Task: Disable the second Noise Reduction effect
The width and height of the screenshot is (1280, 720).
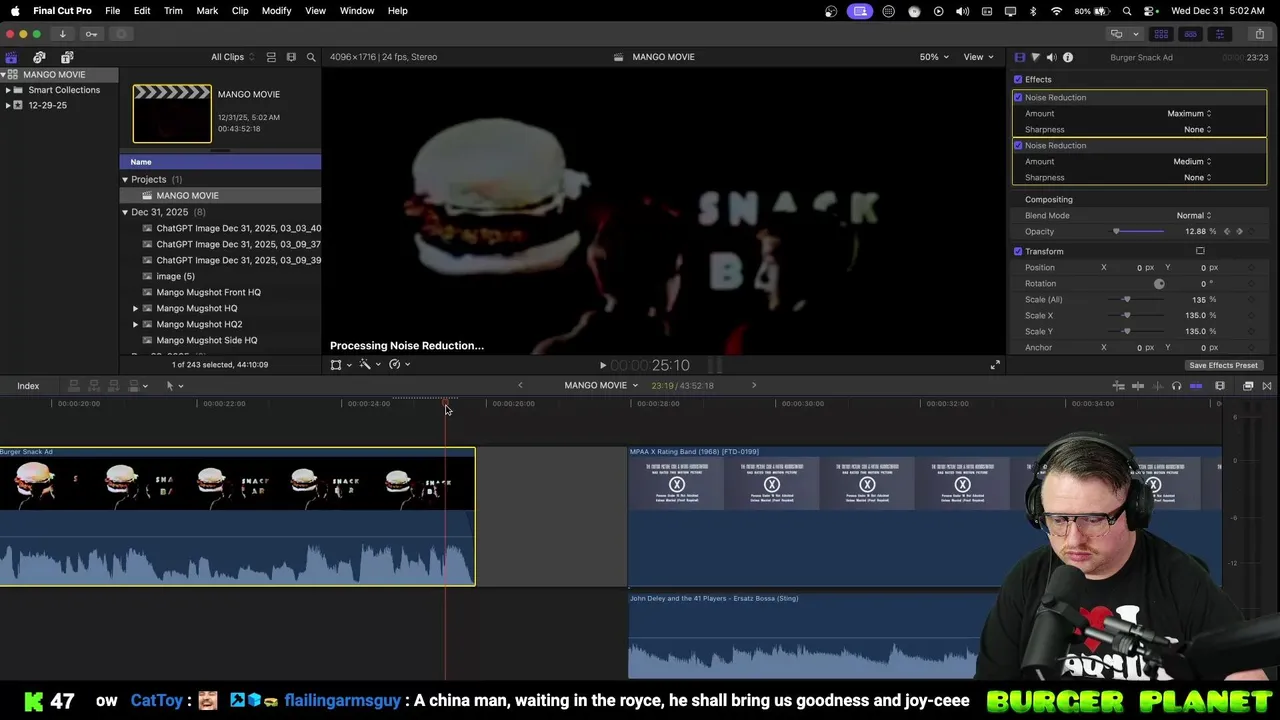Action: 1018,145
